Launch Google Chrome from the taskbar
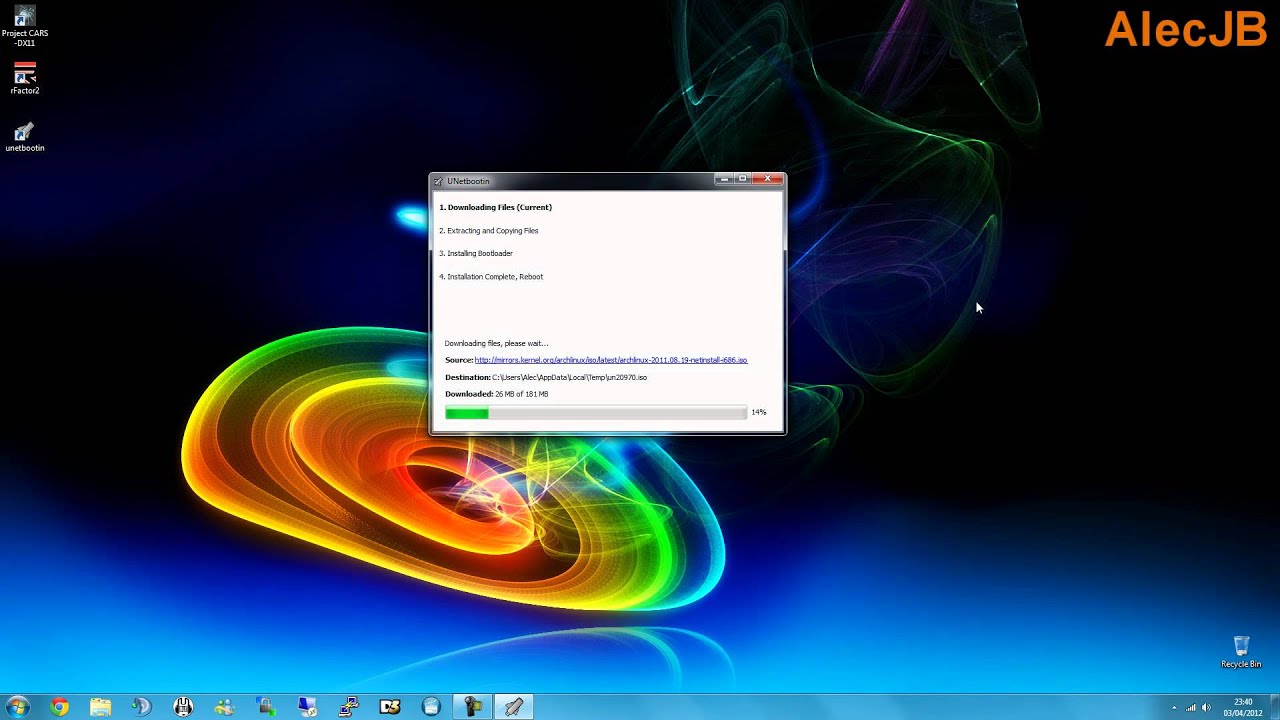The width and height of the screenshot is (1280, 720). 59,707
